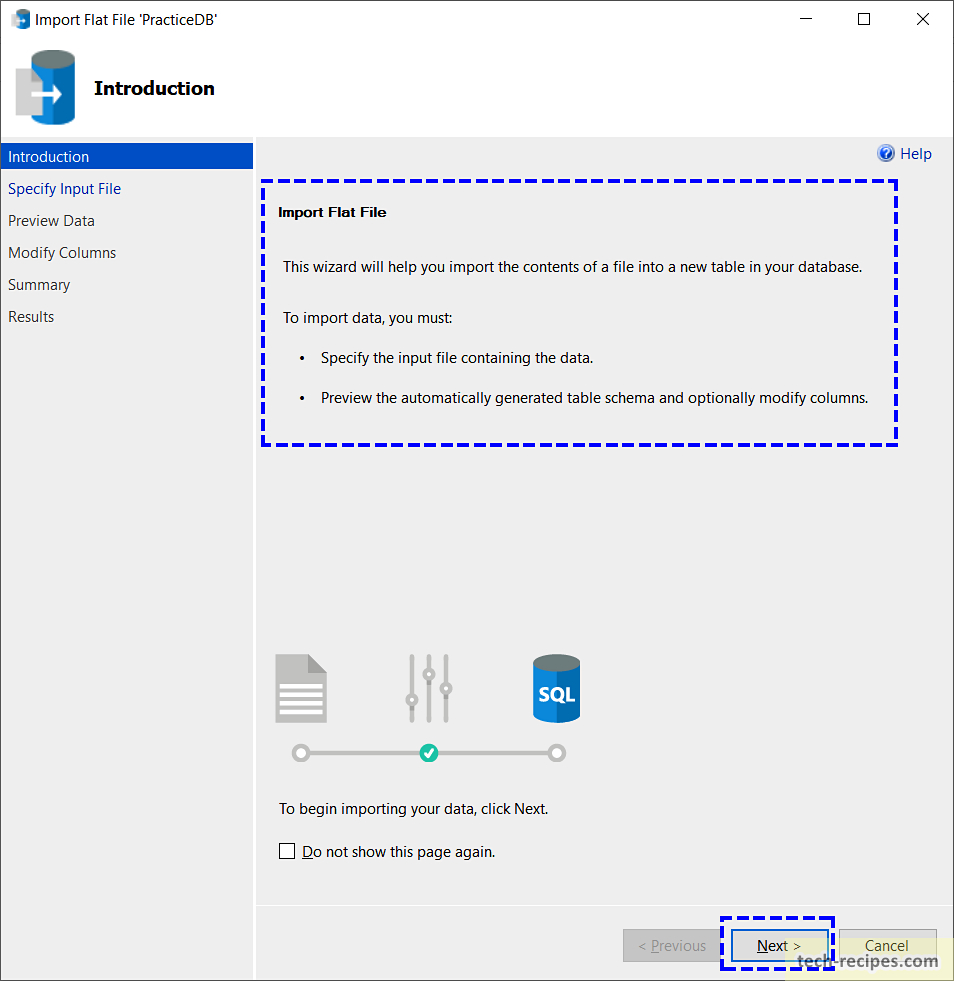The width and height of the screenshot is (954, 981).
Task: Click the blue SQL database icon
Action: pyautogui.click(x=556, y=688)
